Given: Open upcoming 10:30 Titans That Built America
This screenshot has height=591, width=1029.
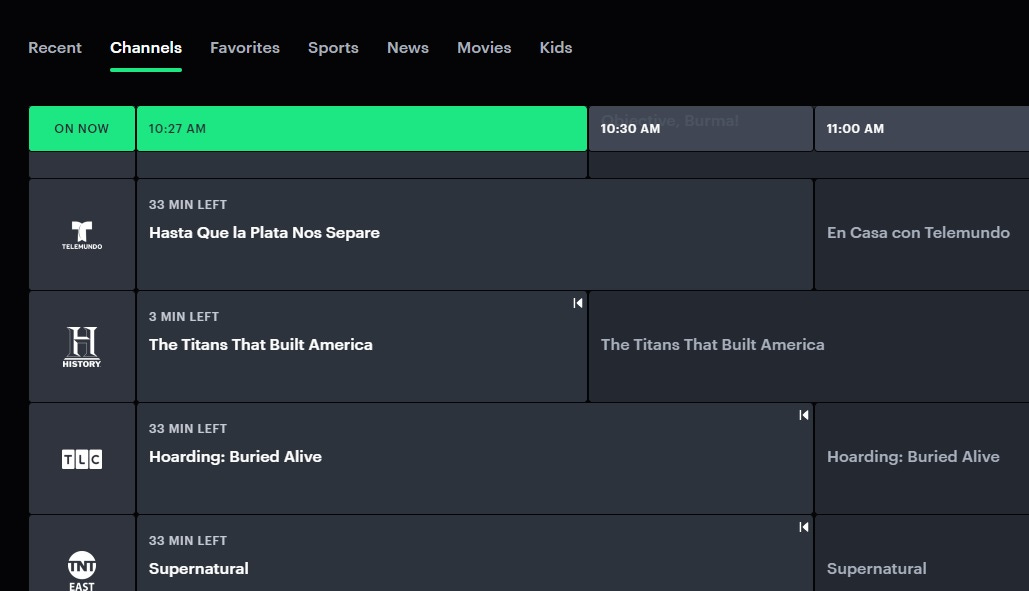Looking at the screenshot, I should [808, 347].
